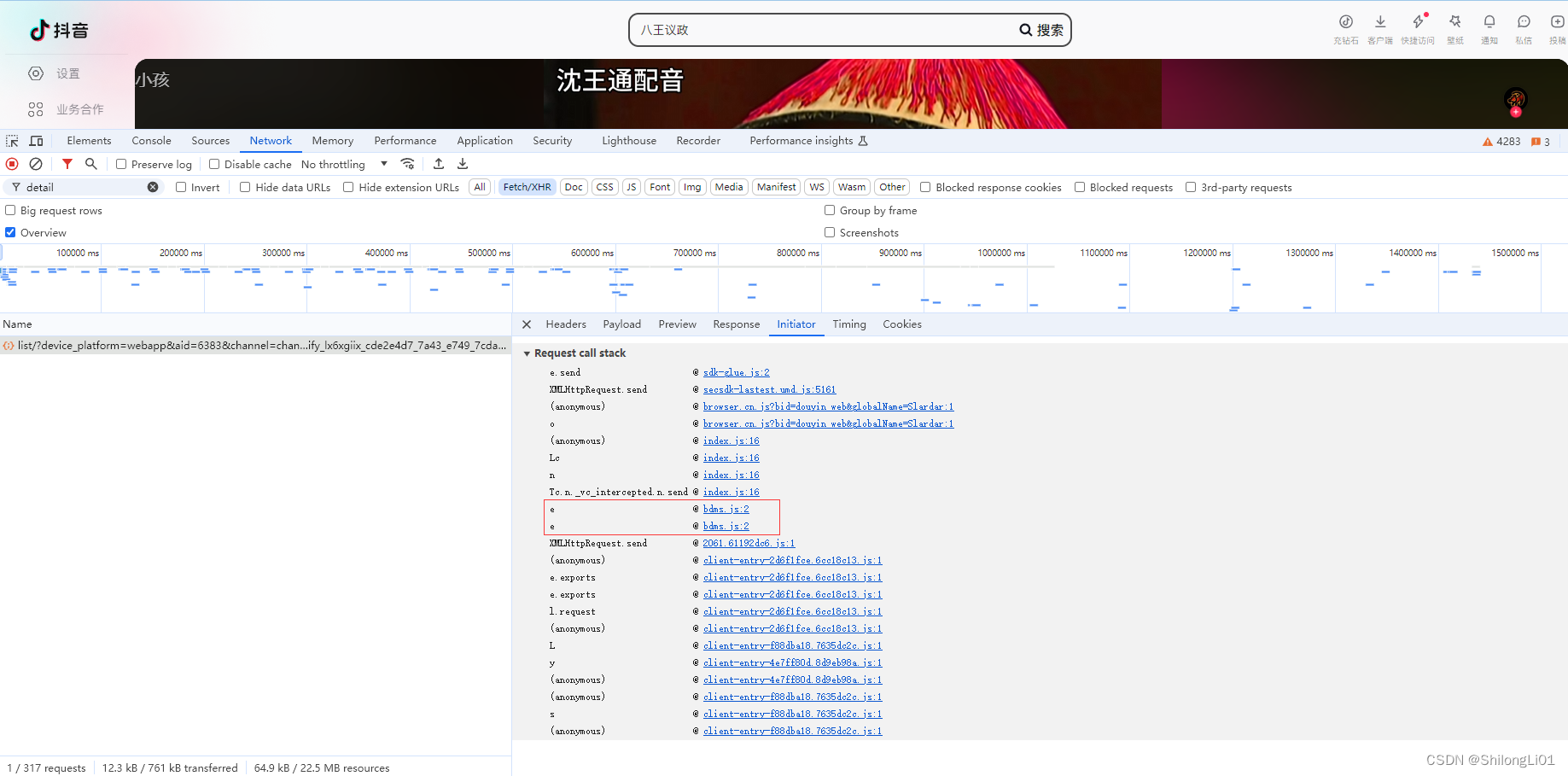Open the Application tab

pos(485,141)
